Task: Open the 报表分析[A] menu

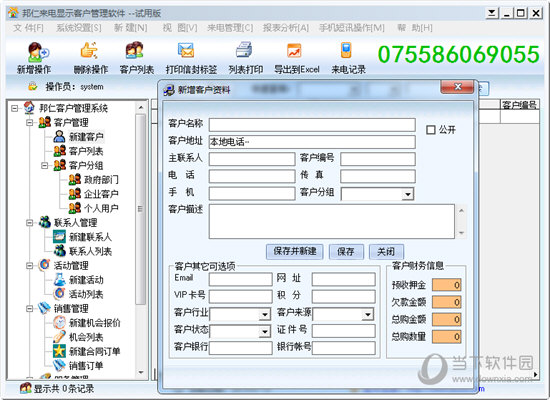Action: click(x=286, y=28)
